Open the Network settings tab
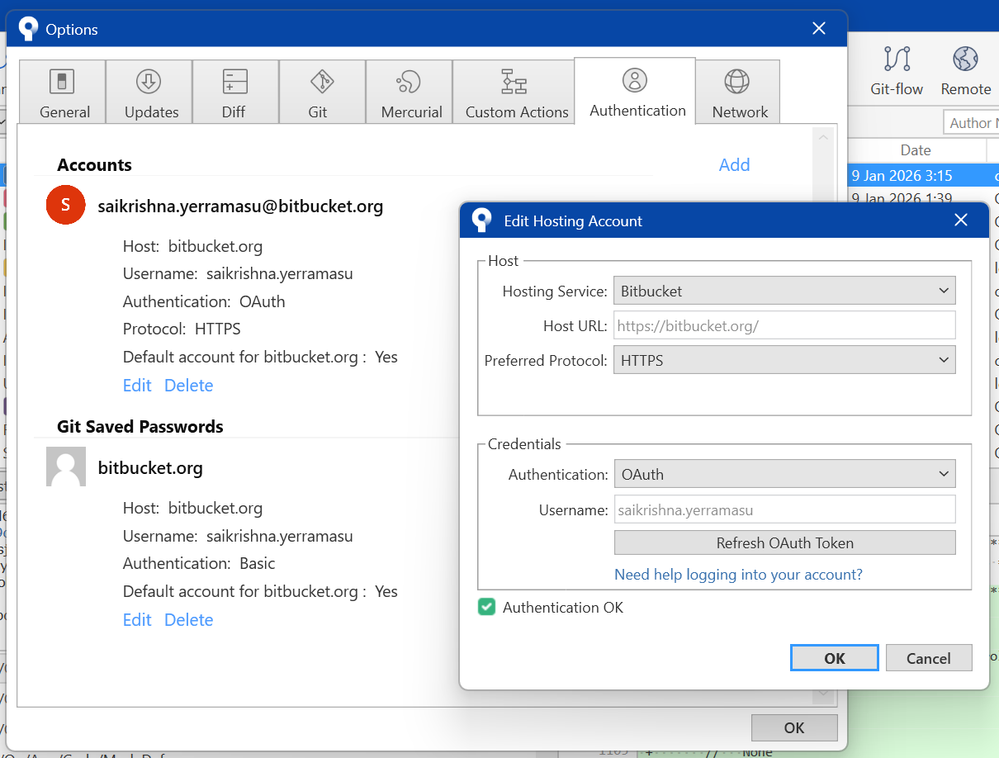 tap(739, 93)
